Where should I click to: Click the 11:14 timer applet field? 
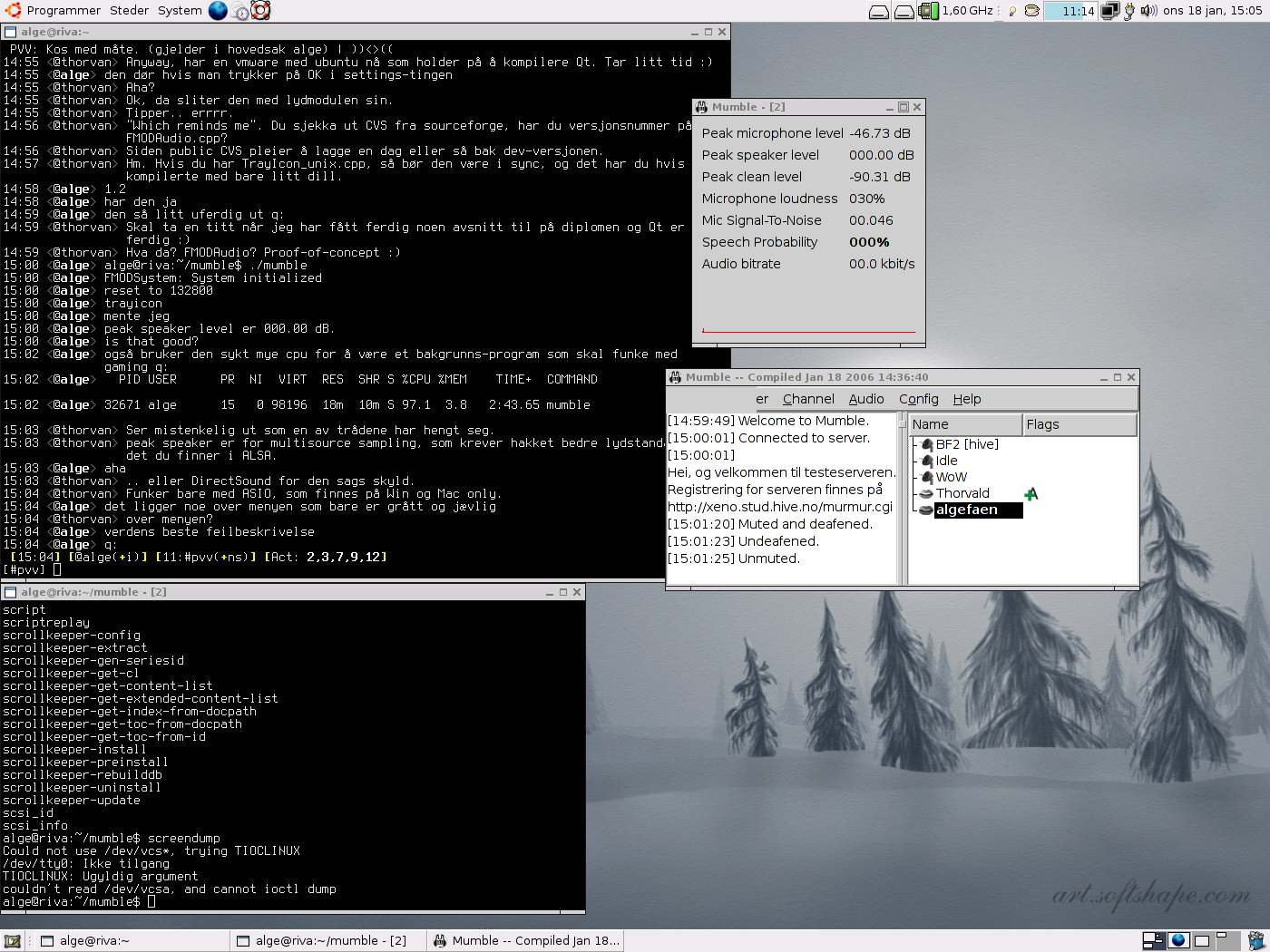tap(1070, 11)
